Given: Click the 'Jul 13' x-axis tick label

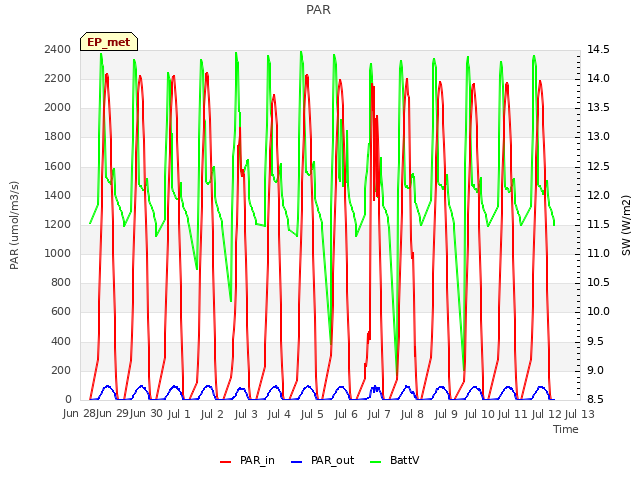Looking at the screenshot, I should tap(579, 414).
